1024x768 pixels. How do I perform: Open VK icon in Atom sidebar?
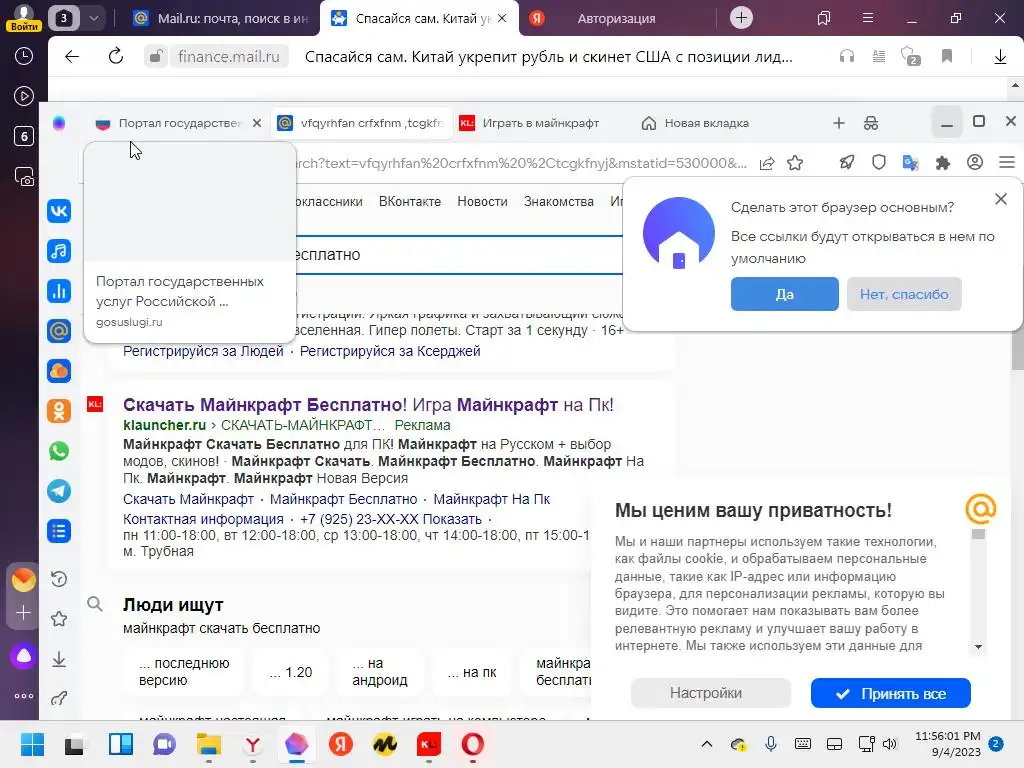pos(59,211)
